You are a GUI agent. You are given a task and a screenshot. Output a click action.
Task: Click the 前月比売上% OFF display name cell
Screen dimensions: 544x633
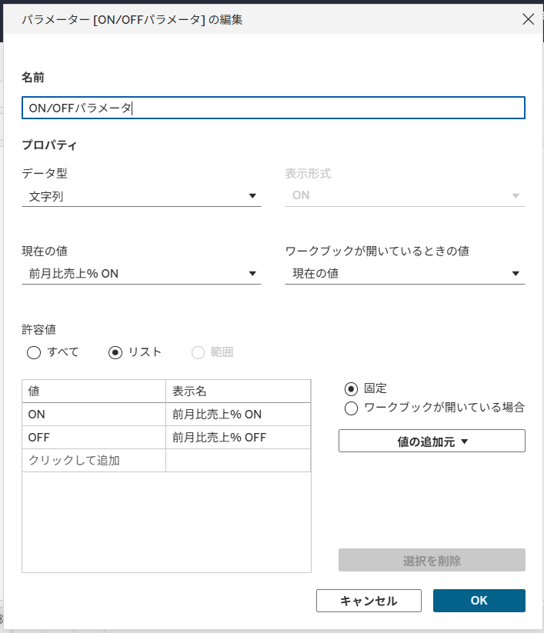point(238,437)
